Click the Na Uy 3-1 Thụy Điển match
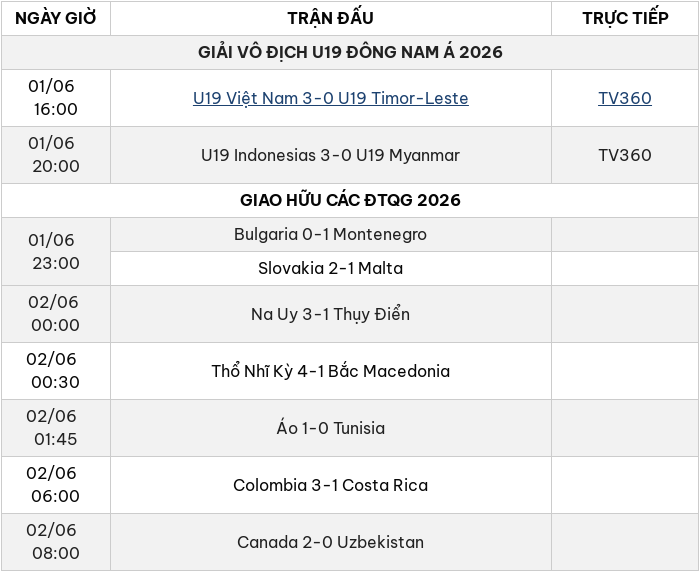Viewport: 700px width, 572px height. (x=330, y=314)
